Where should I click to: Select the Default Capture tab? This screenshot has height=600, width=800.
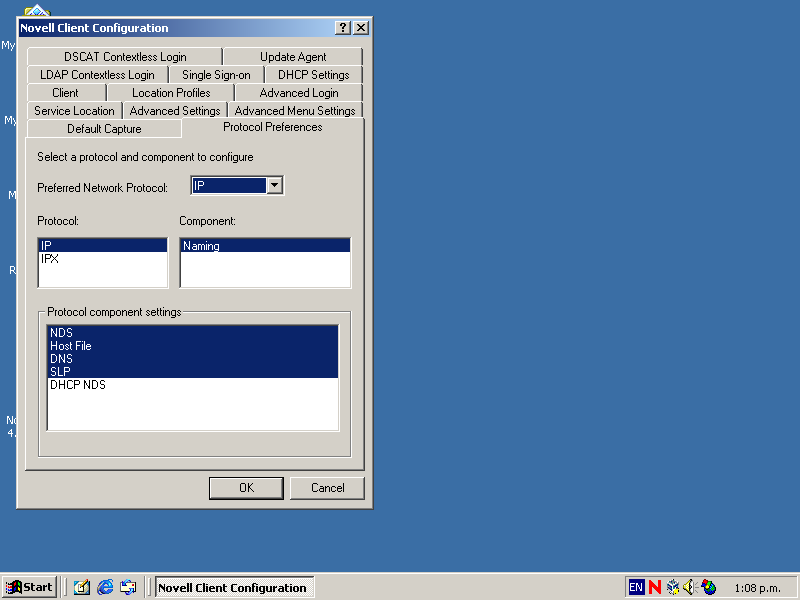[x=104, y=129]
